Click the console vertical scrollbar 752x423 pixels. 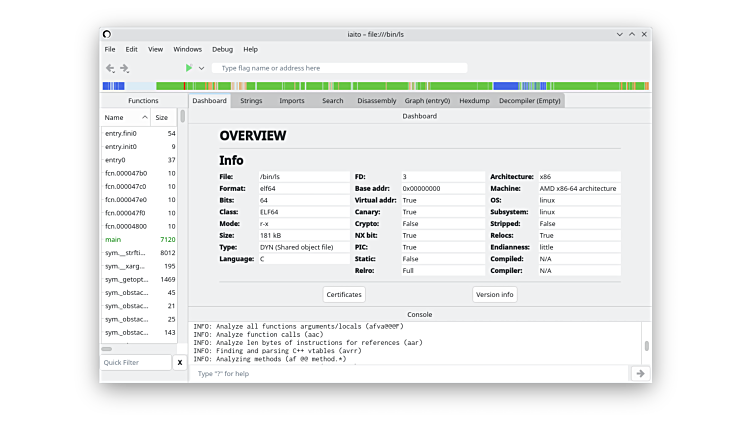click(646, 345)
